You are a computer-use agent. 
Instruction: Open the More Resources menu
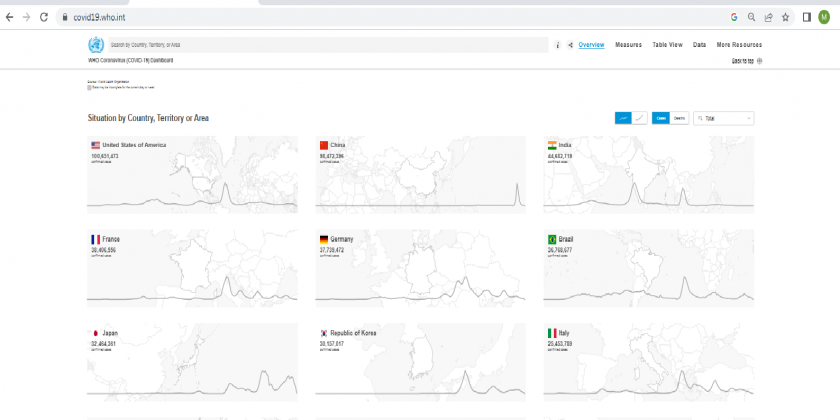[739, 45]
